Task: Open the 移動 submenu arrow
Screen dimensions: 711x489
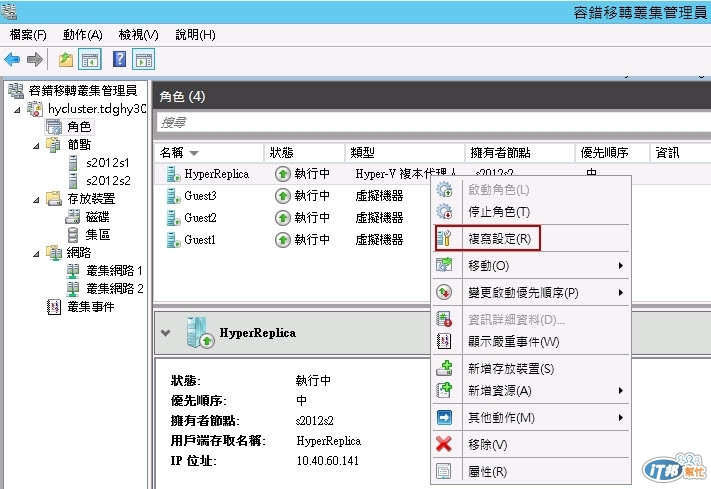Action: tap(621, 265)
